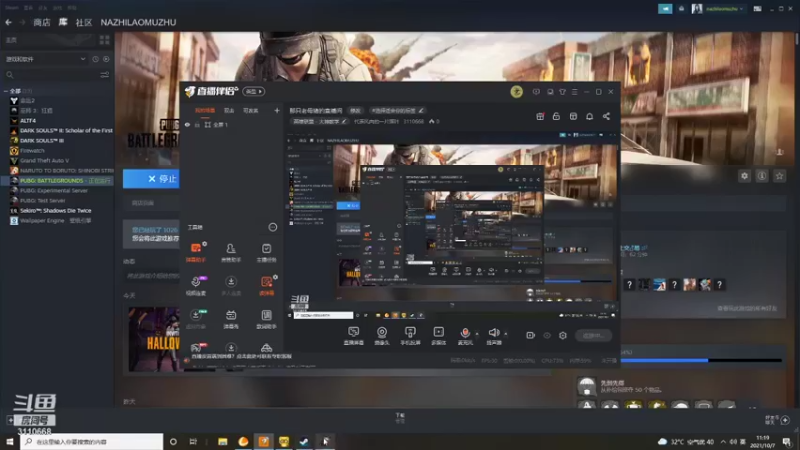Open the notification bell in streaming app
800x450 pixels.
point(589,116)
